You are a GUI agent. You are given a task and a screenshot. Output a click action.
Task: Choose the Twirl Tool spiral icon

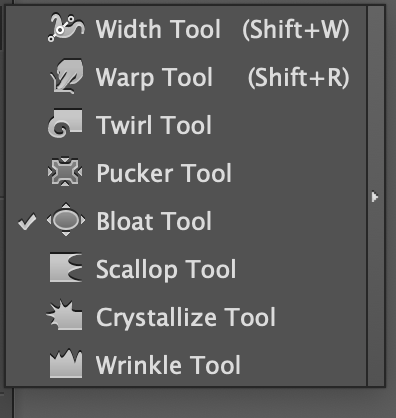[x=65, y=123]
